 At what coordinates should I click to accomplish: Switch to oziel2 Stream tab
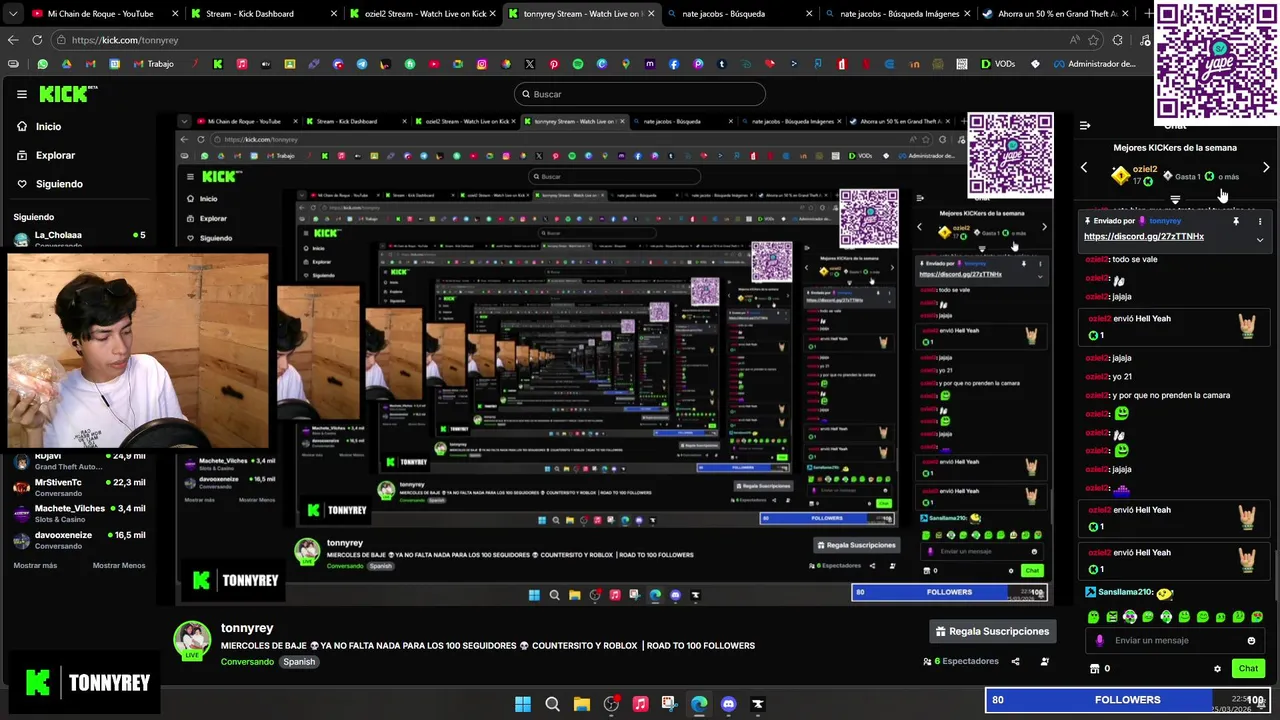(x=425, y=14)
